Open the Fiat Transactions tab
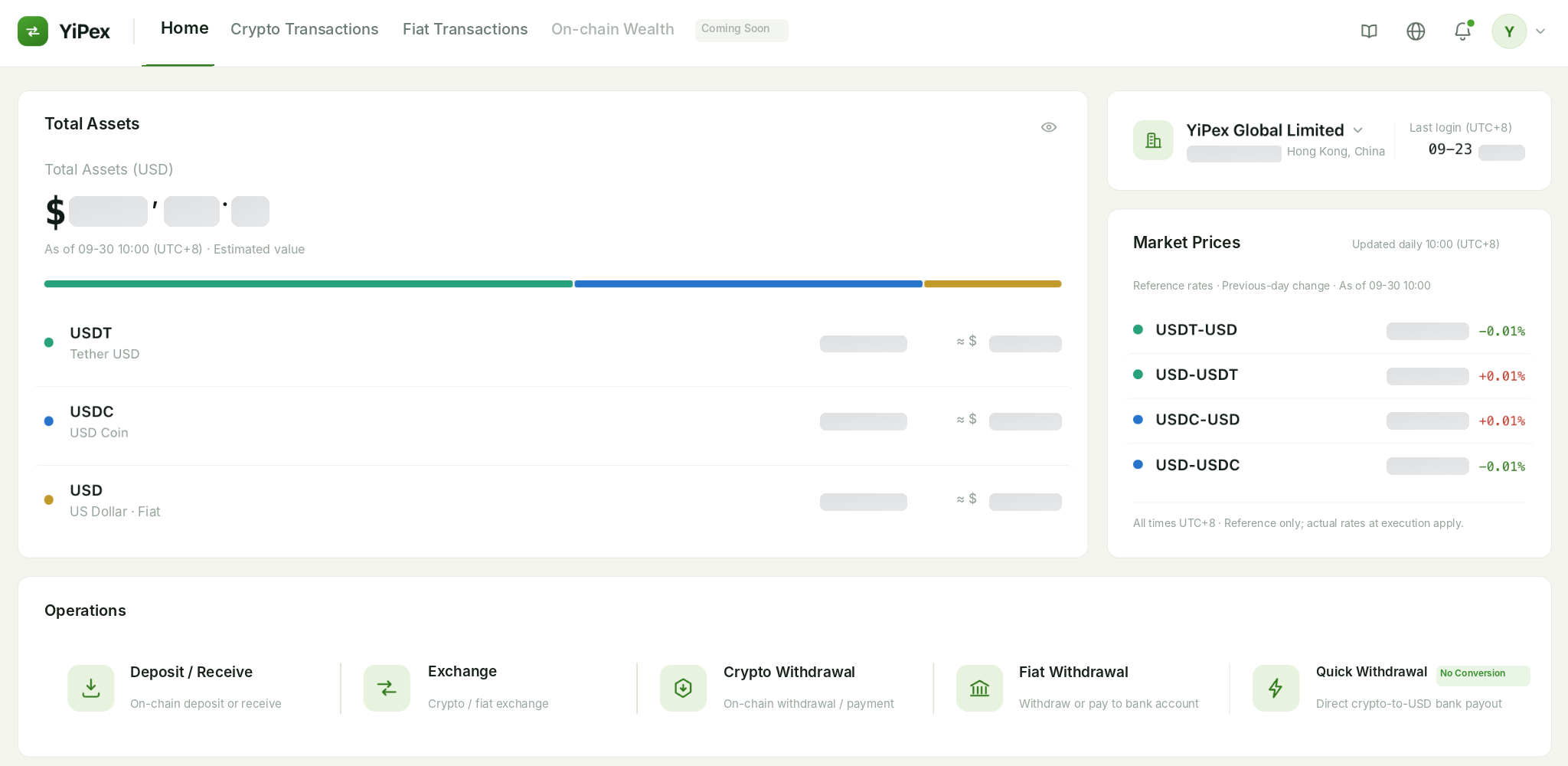The image size is (1568, 766). coord(465,29)
